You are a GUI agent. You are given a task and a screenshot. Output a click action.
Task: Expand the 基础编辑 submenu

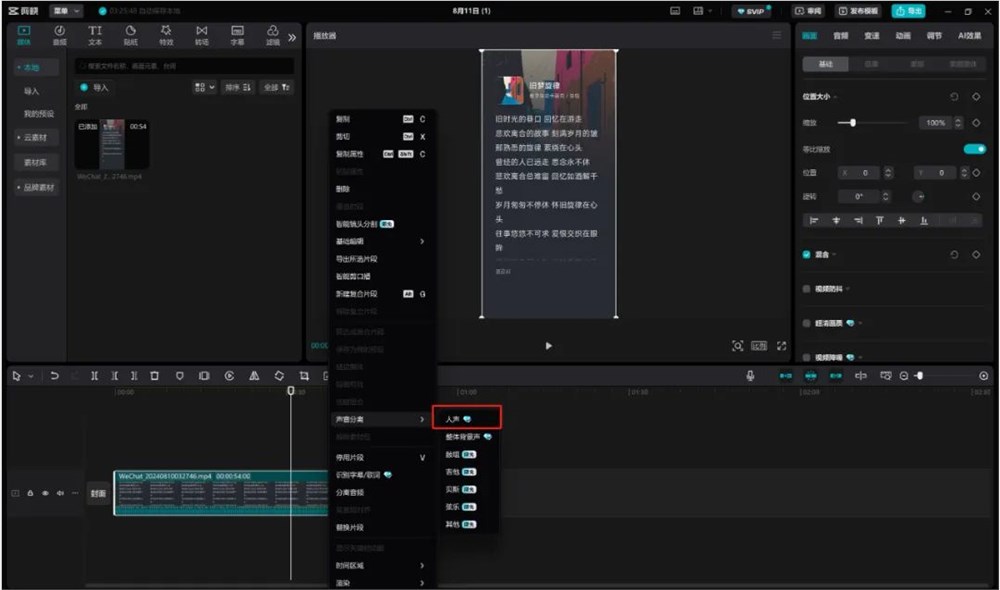pos(381,241)
